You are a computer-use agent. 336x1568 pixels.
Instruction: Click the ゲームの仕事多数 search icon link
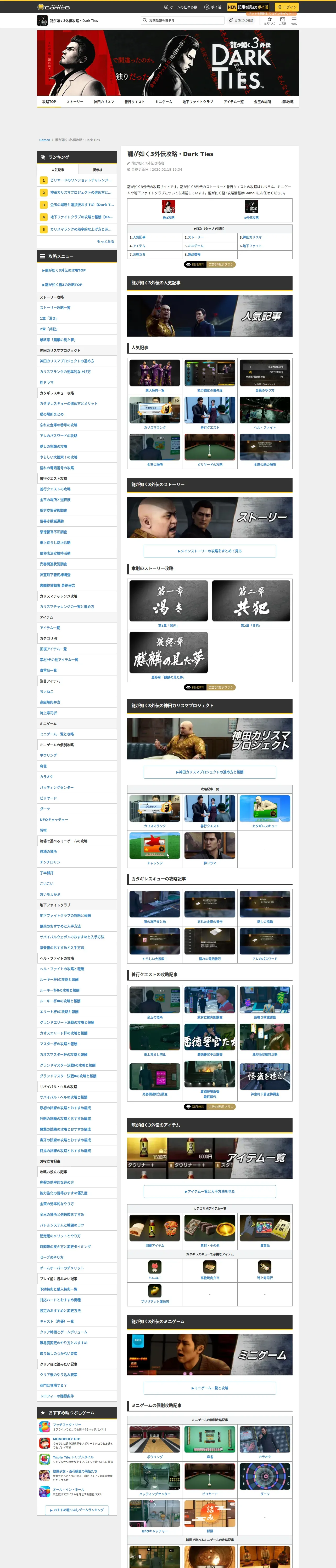pos(181,7)
